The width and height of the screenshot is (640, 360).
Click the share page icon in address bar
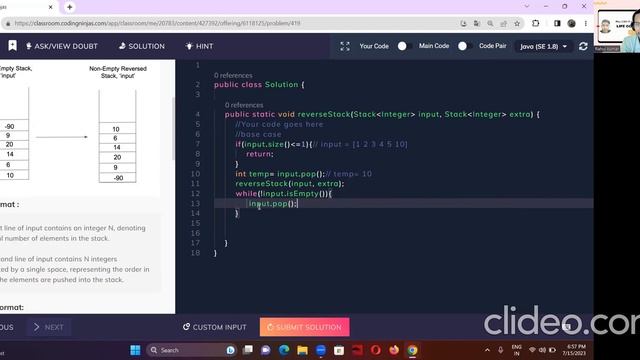503,24
